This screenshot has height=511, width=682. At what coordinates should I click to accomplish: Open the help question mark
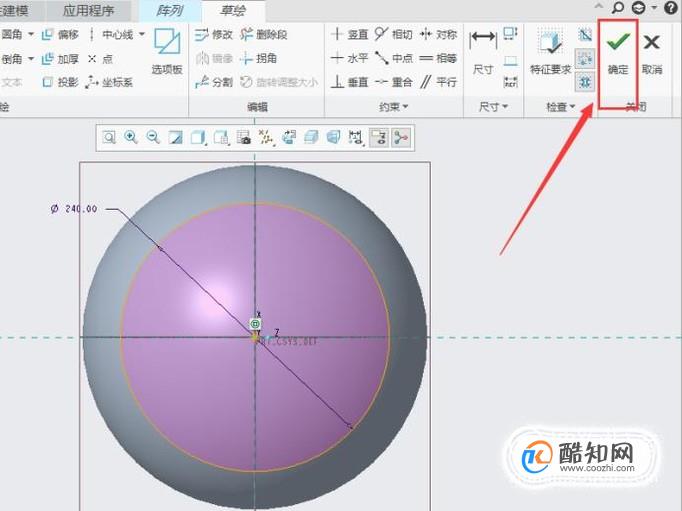coord(672,7)
